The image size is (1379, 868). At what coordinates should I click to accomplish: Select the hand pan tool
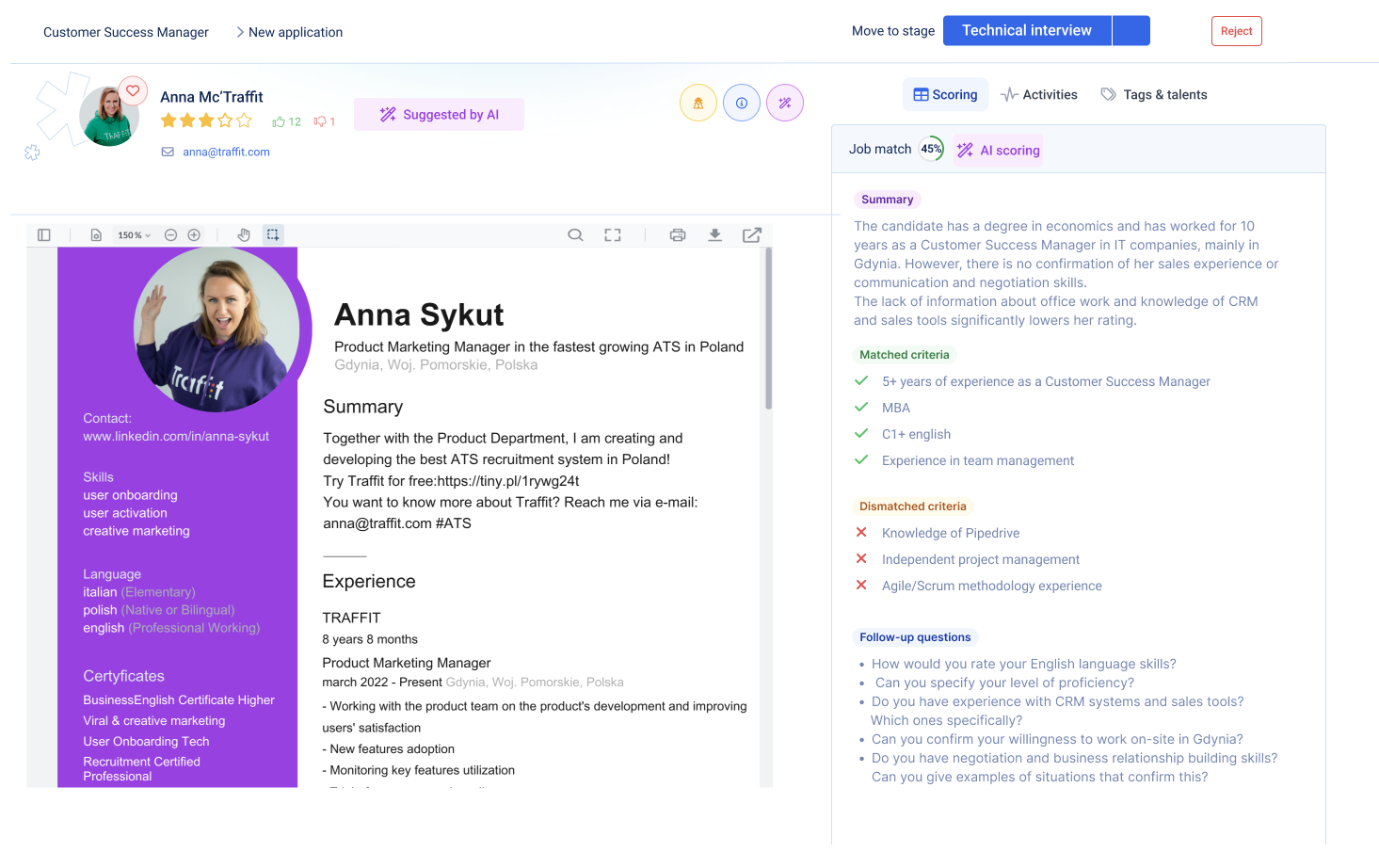[x=244, y=235]
